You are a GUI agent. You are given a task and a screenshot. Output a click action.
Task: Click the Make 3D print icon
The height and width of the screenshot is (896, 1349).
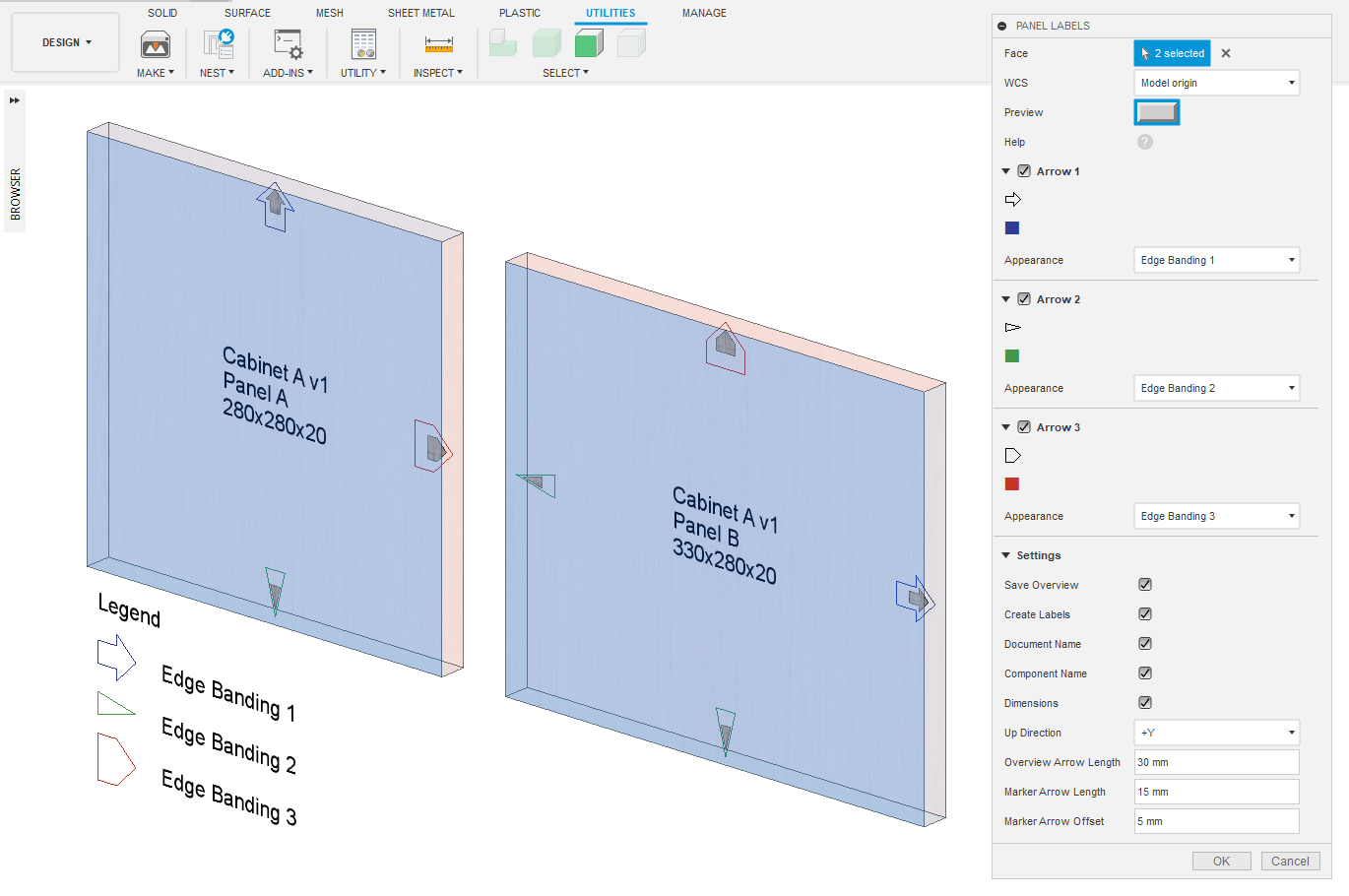point(156,44)
